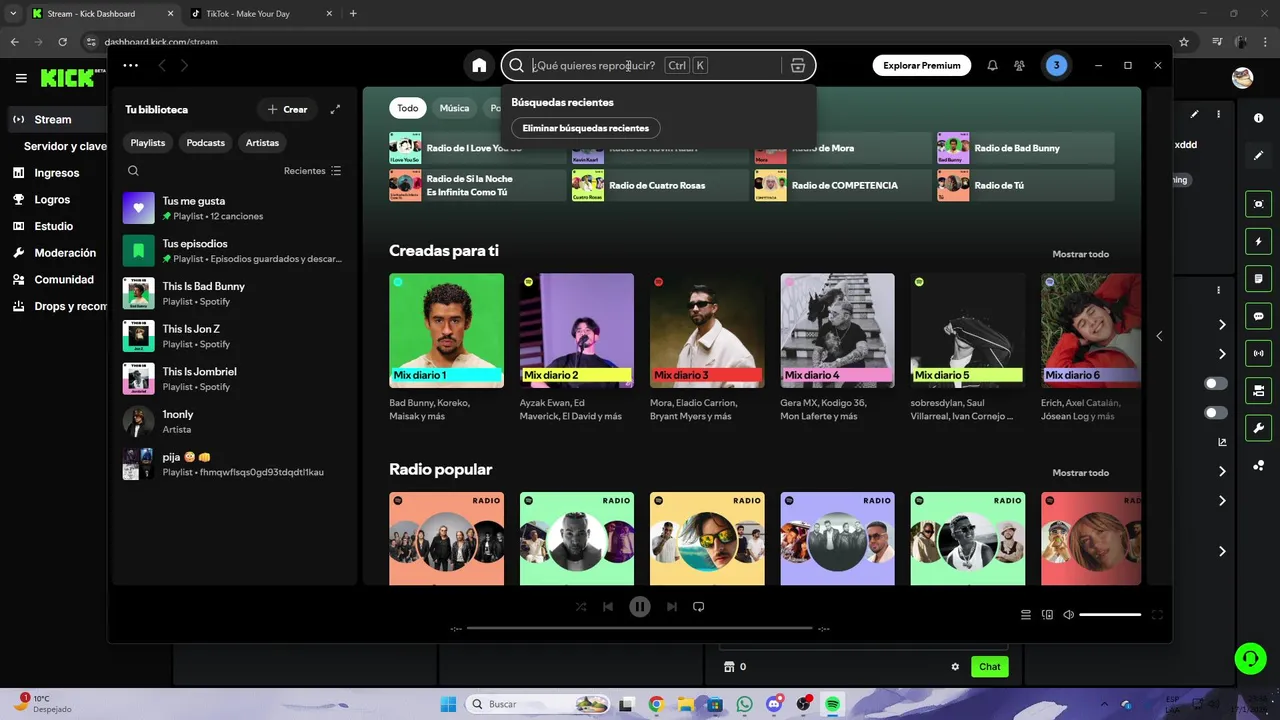Mute Spotify using the speaker icon
The width and height of the screenshot is (1280, 720).
tap(1068, 615)
